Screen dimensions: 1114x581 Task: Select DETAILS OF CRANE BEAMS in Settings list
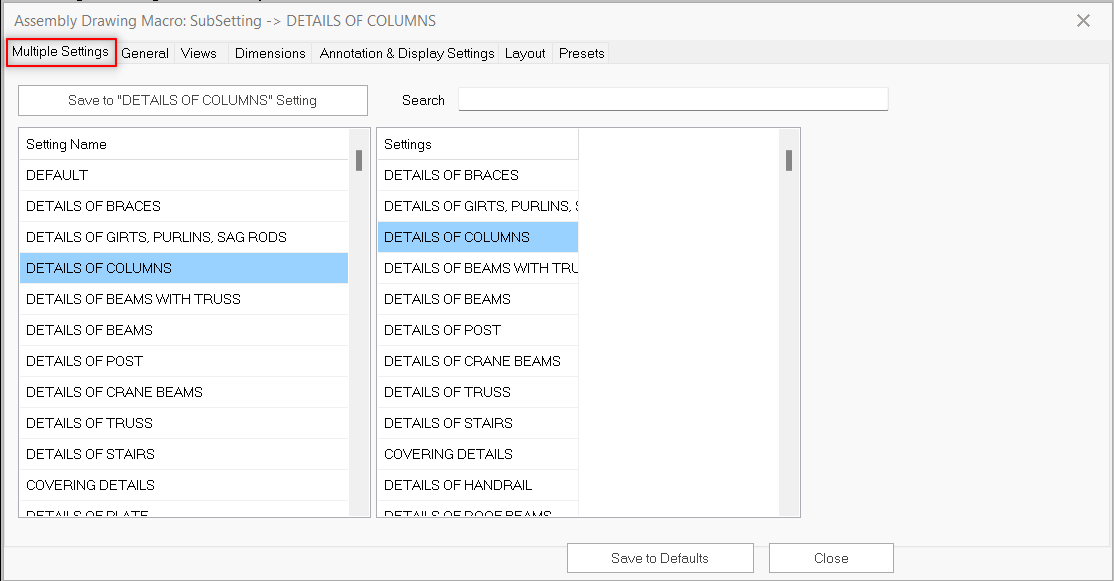(472, 361)
